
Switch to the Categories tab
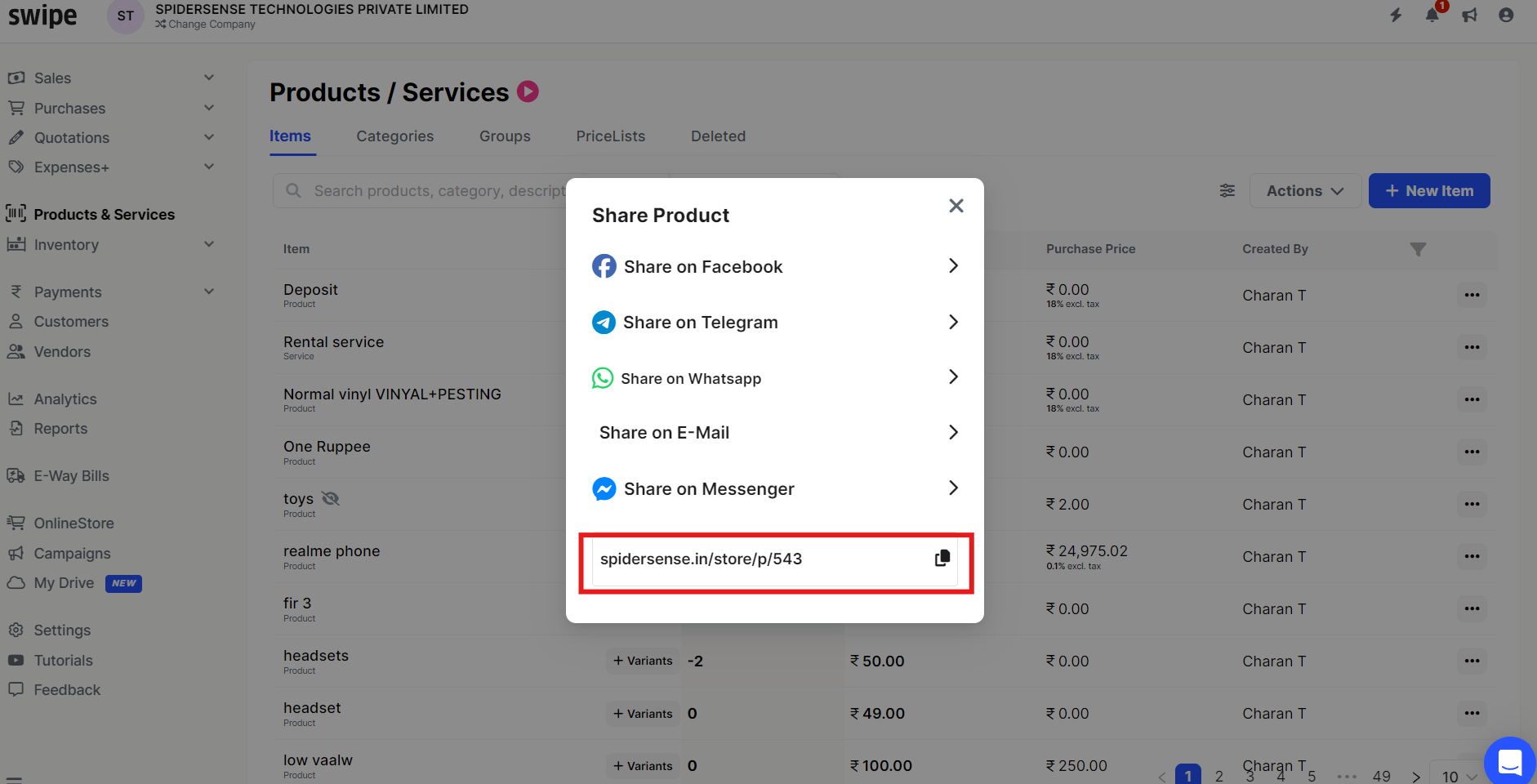(x=395, y=136)
